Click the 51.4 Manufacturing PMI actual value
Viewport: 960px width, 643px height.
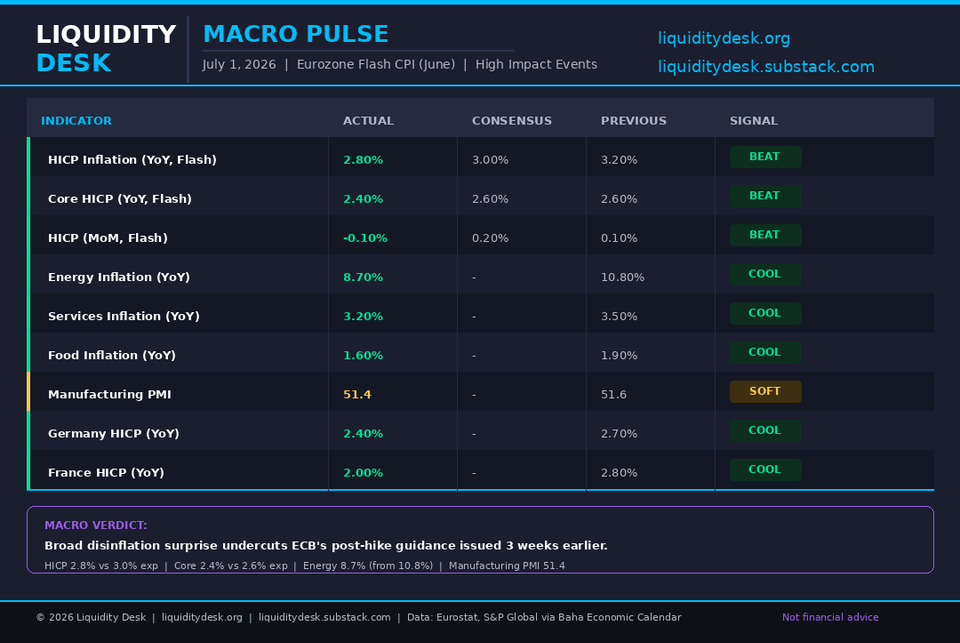tap(357, 394)
